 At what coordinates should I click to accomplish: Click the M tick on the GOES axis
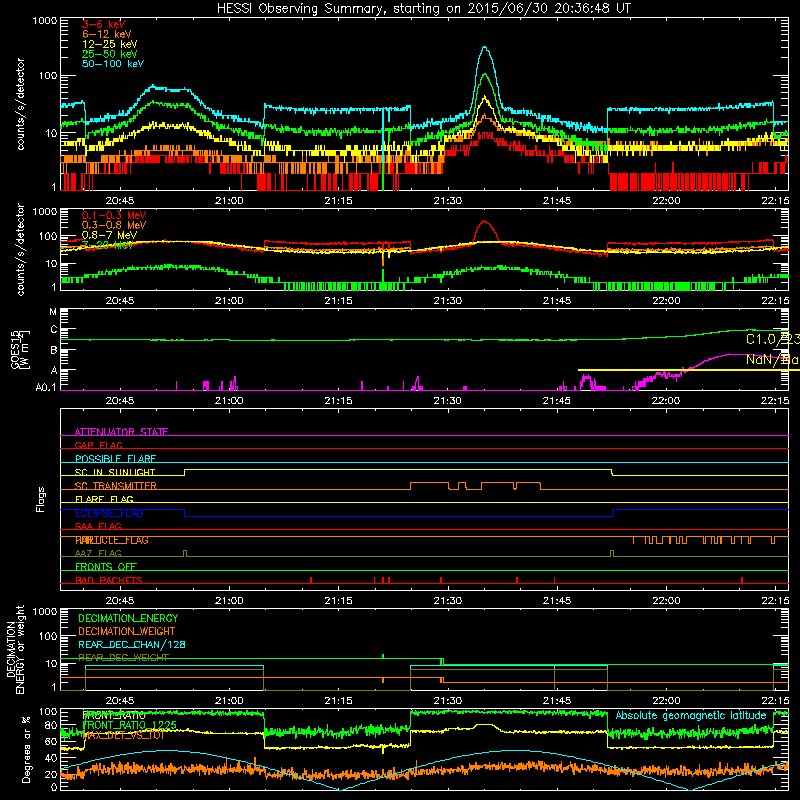(x=53, y=311)
